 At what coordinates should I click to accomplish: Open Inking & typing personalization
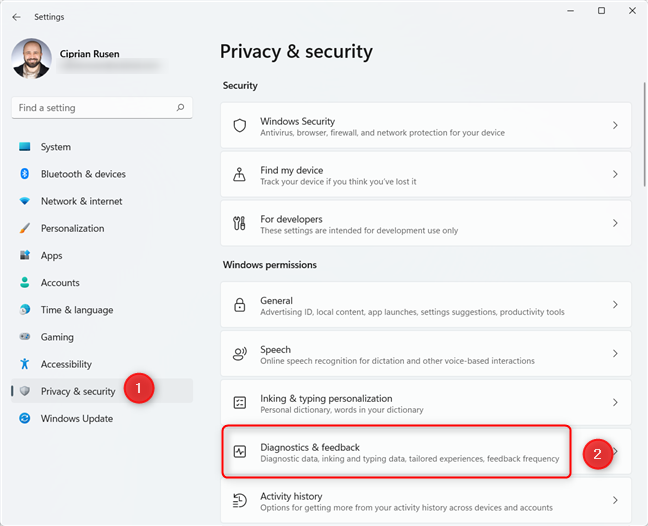pos(426,402)
